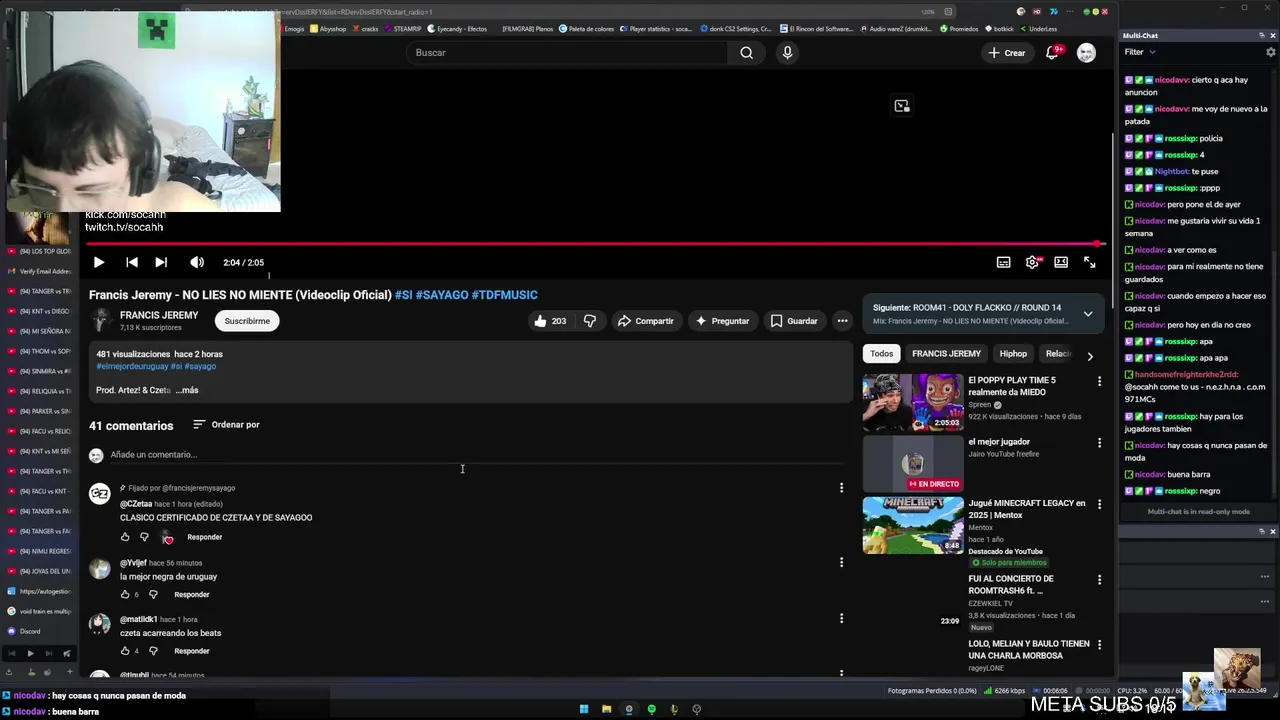The height and width of the screenshot is (720, 1280).
Task: Click the Preguntar button
Action: click(x=722, y=321)
